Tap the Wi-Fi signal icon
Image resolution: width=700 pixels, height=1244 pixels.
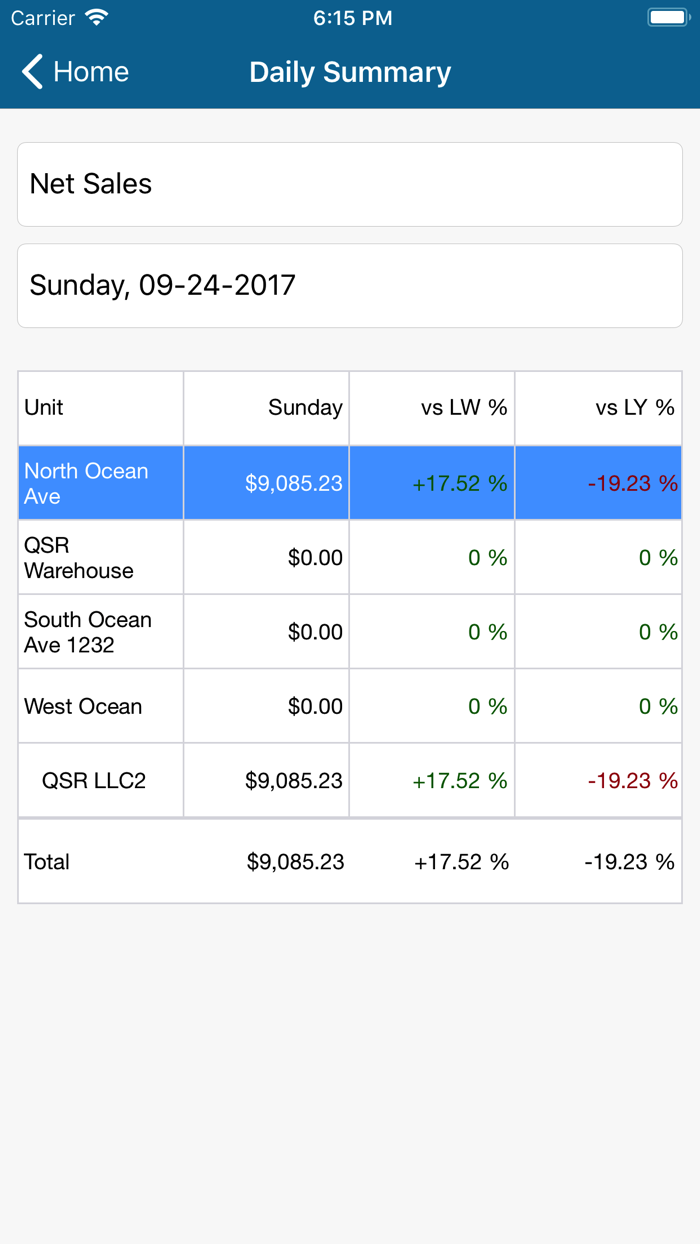(95, 16)
